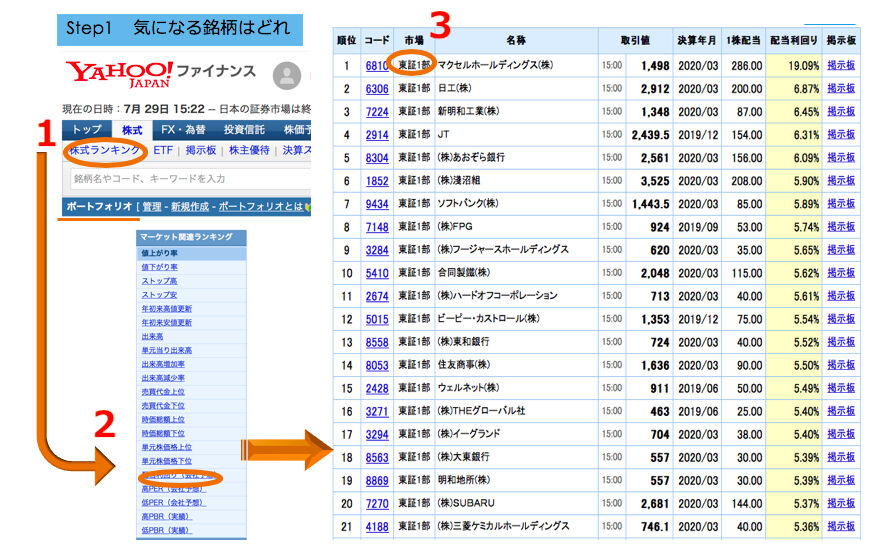This screenshot has height=554, width=871.
Task: Click the portfolio 新規作成 link
Action: 189,207
